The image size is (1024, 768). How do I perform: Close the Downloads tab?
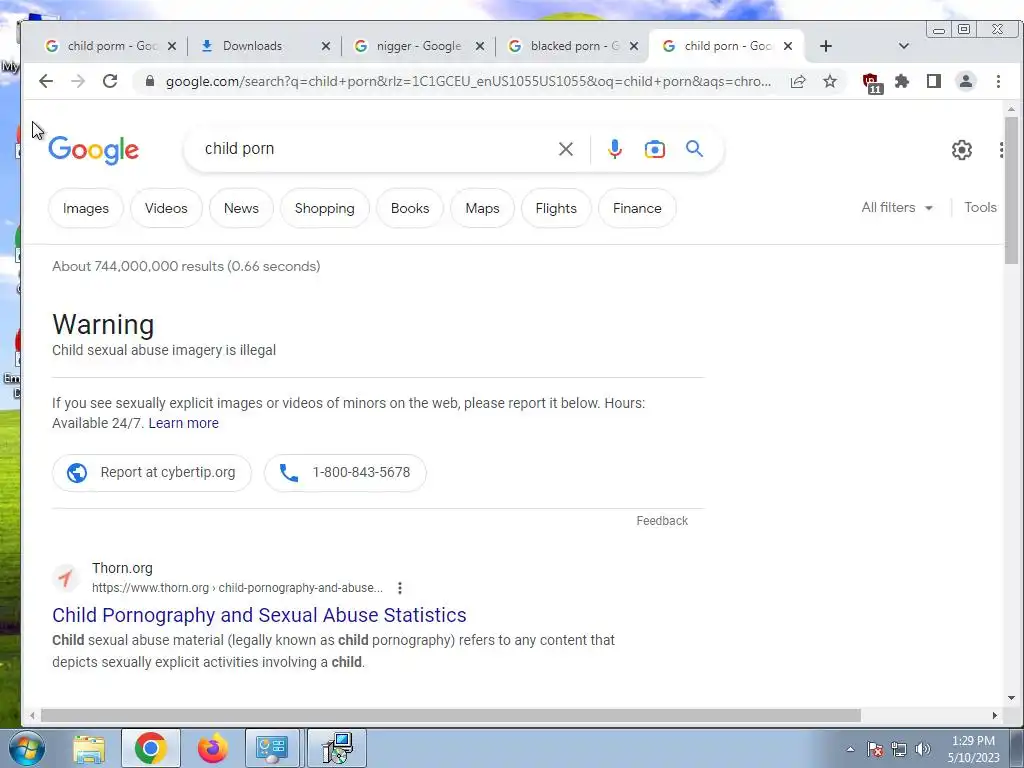[326, 46]
